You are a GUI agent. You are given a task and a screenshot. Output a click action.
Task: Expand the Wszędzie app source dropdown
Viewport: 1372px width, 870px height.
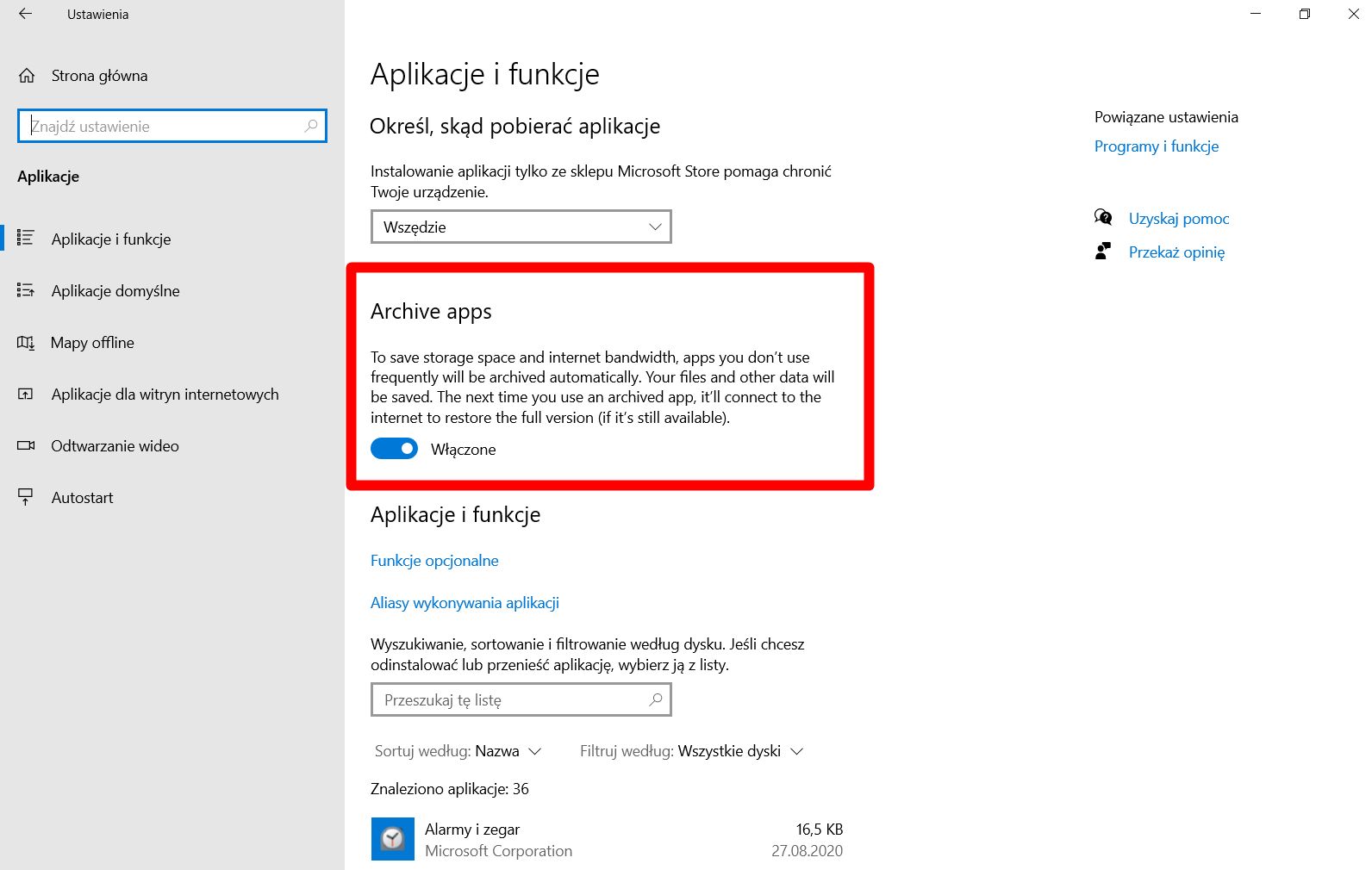[521, 227]
